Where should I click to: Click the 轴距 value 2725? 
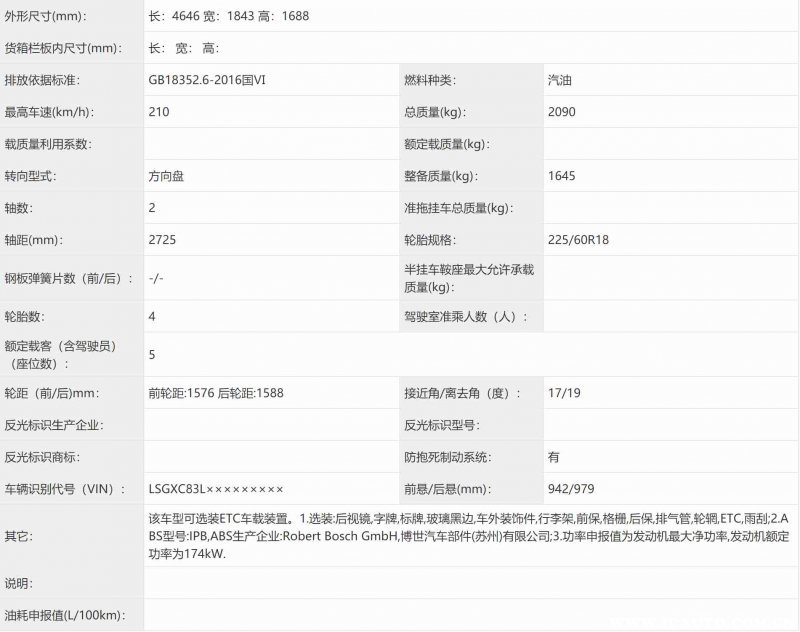(162, 240)
